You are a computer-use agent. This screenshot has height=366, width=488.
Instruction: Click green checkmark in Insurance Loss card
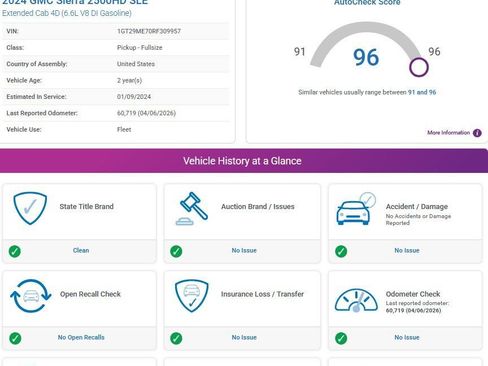(176, 338)
